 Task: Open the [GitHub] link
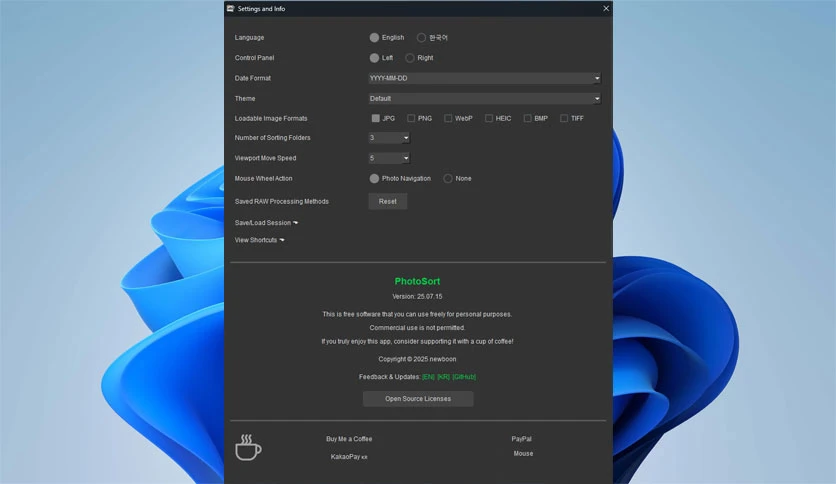pos(464,377)
